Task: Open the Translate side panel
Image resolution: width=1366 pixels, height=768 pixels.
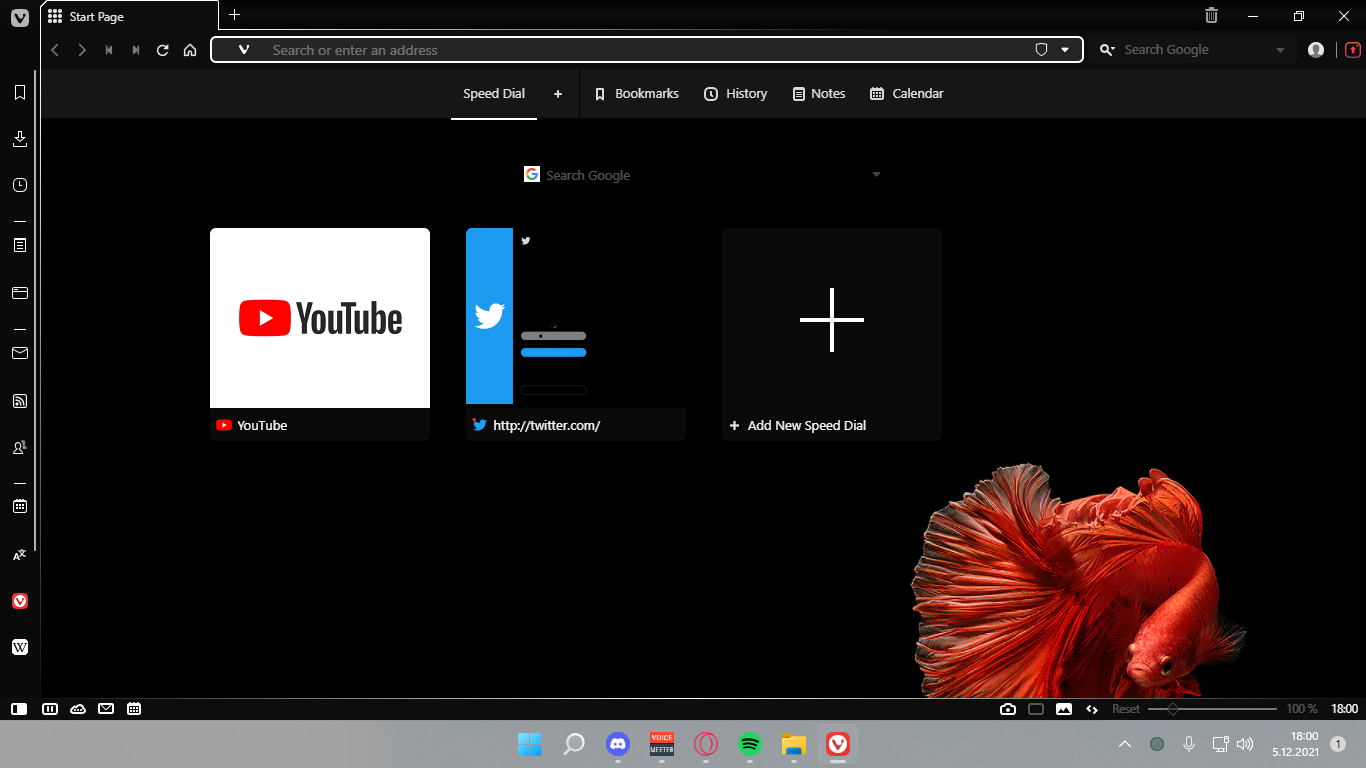Action: (x=19, y=554)
